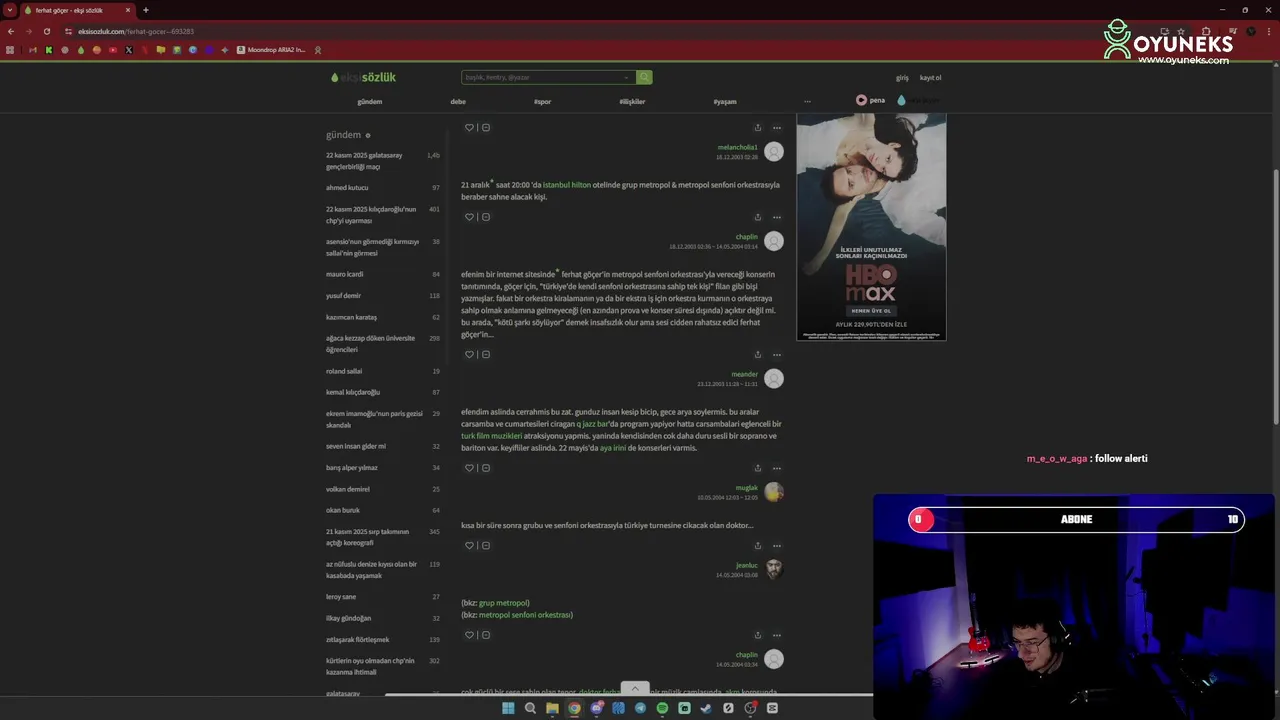
Task: Open the ekşi sözlük logo home link
Action: [363, 77]
